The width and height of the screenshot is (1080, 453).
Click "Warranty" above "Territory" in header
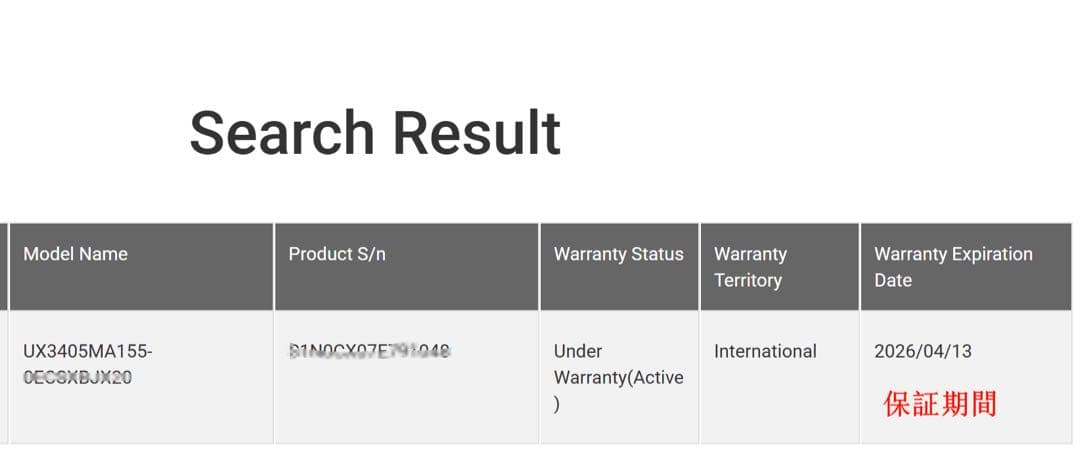(750, 254)
